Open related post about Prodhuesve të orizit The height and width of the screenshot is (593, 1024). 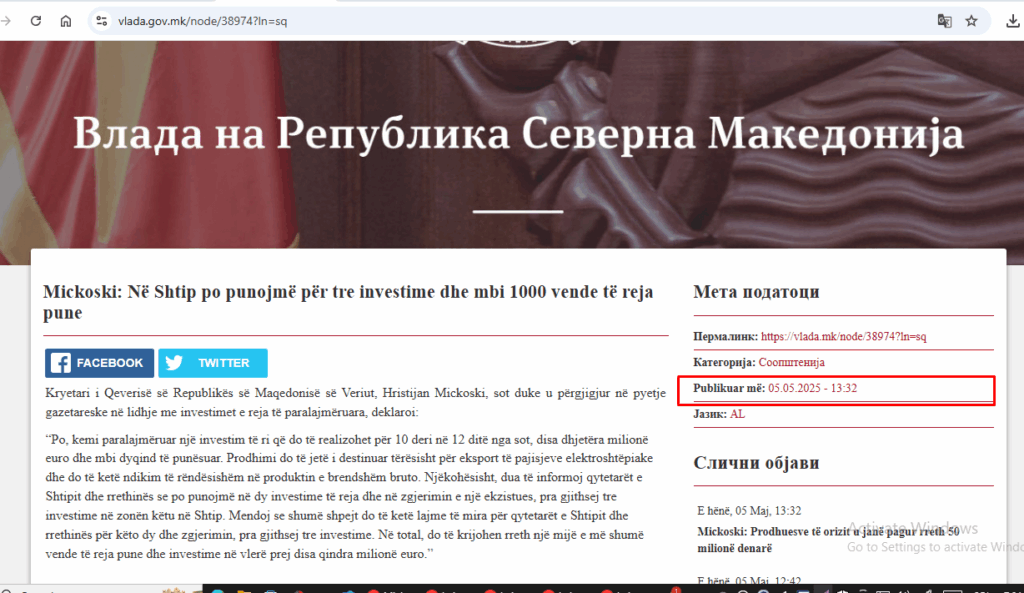[x=828, y=539]
